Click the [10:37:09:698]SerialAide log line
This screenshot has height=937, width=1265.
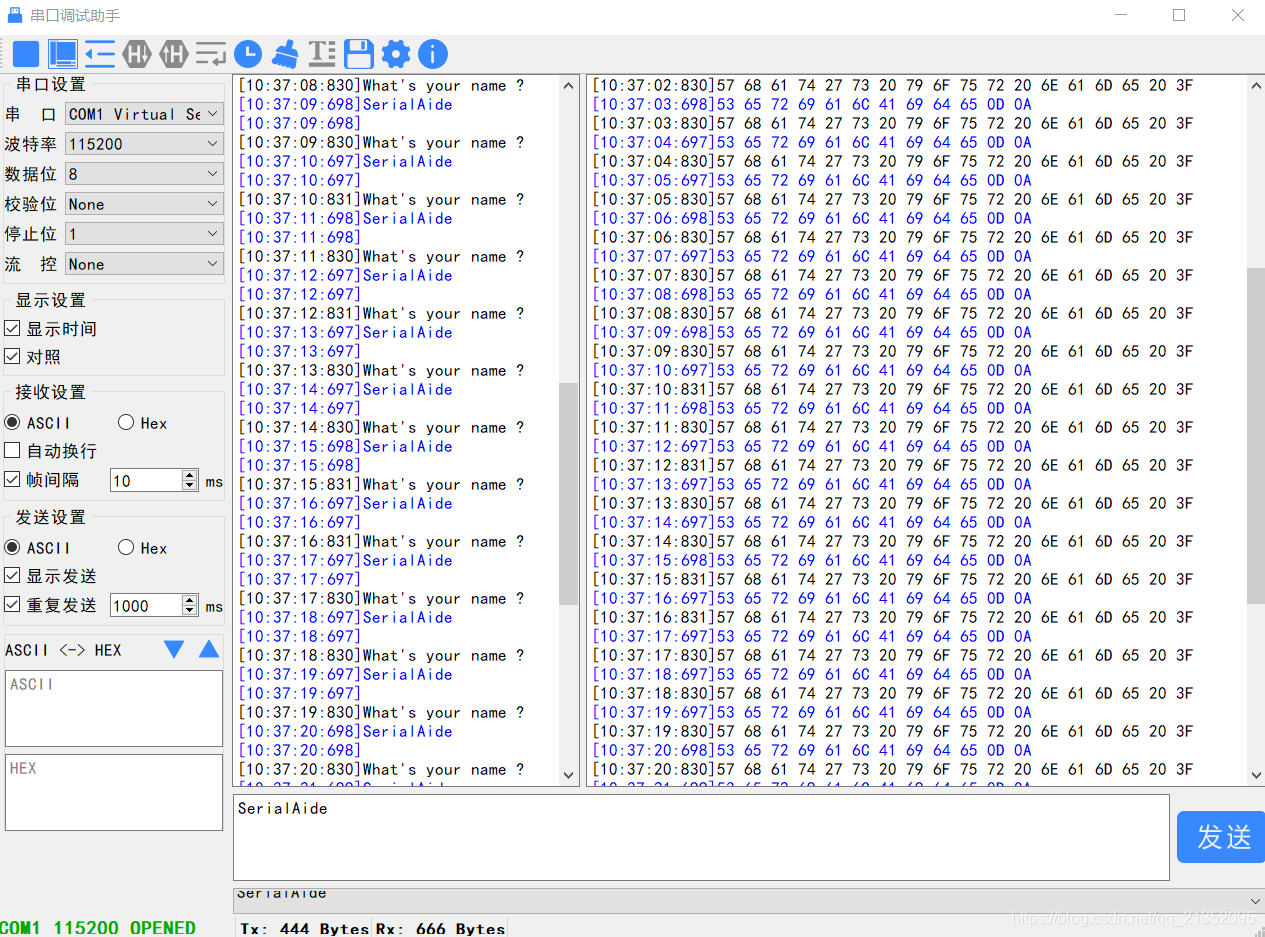345,104
